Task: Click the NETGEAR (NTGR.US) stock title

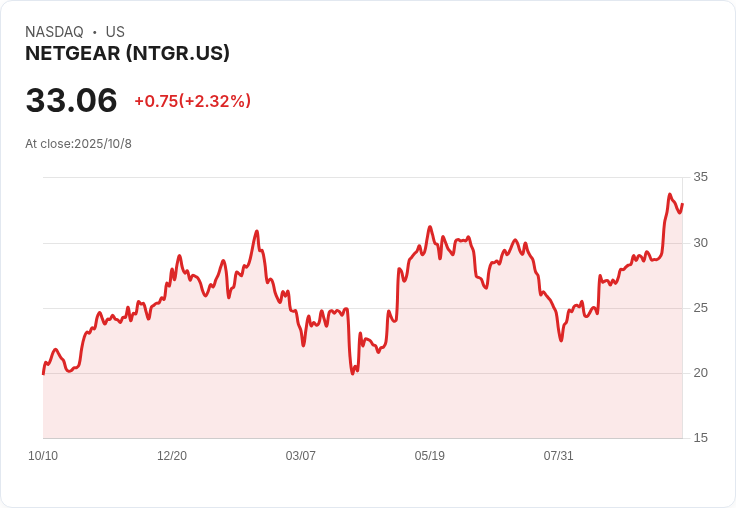Action: coord(127,54)
